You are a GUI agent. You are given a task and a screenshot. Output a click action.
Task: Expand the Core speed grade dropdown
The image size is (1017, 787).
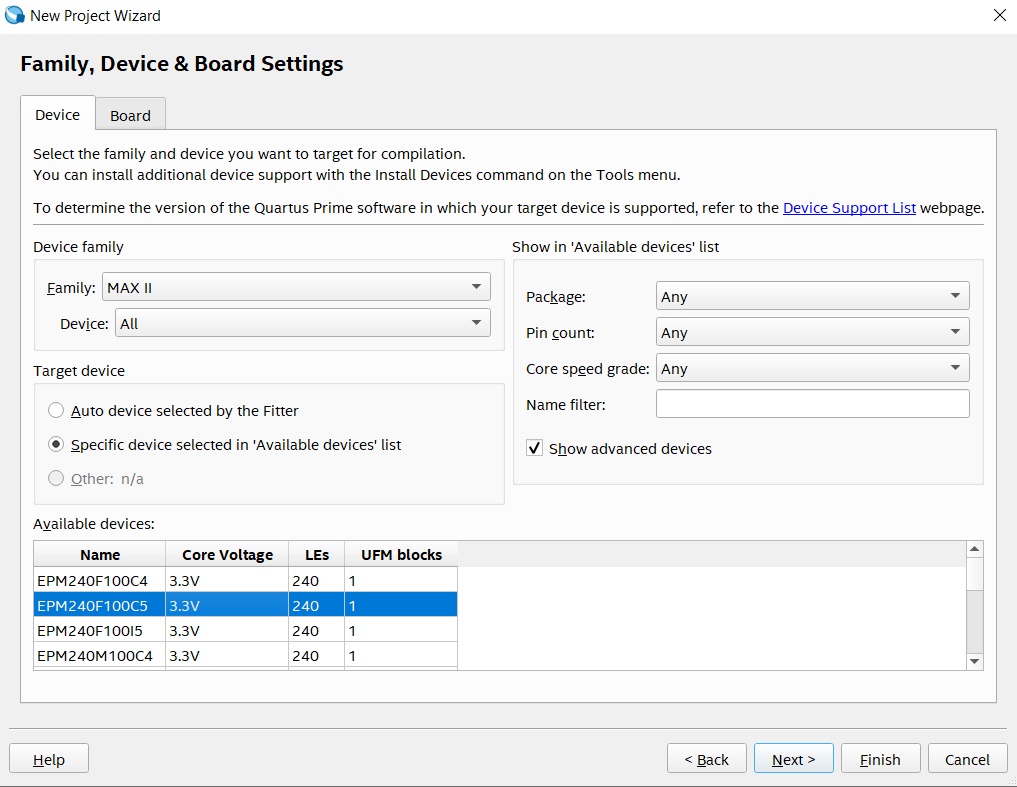[812, 368]
